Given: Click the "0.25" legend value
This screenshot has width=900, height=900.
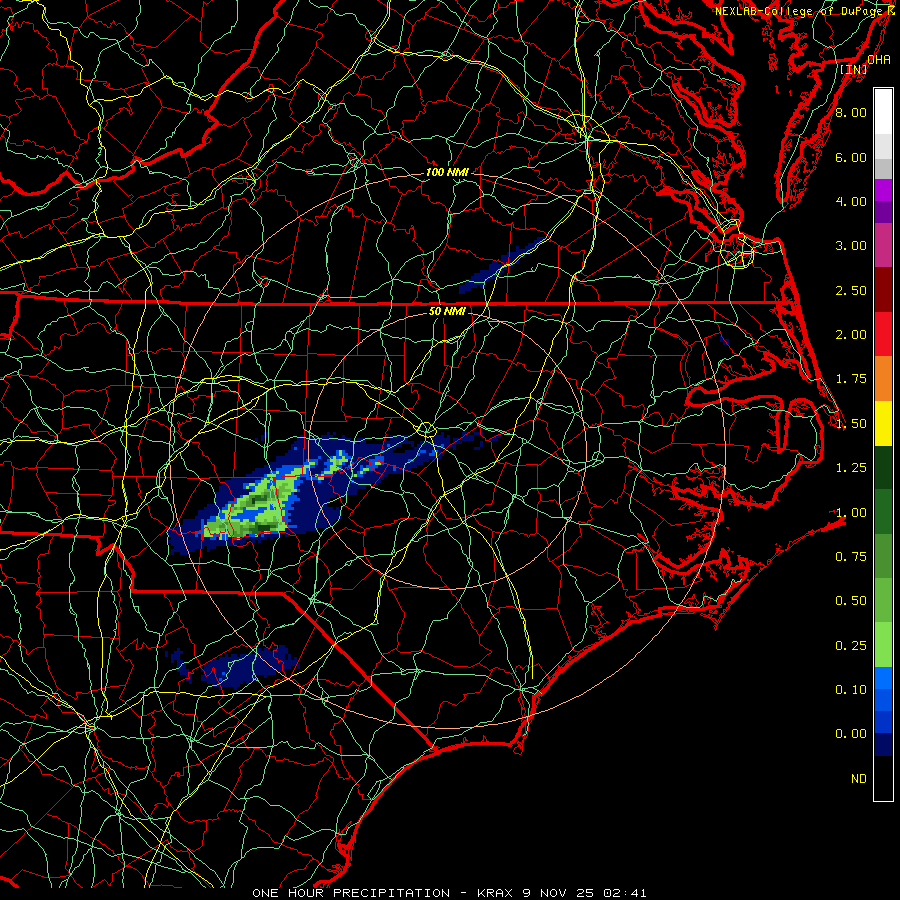Looking at the screenshot, I should [851, 646].
